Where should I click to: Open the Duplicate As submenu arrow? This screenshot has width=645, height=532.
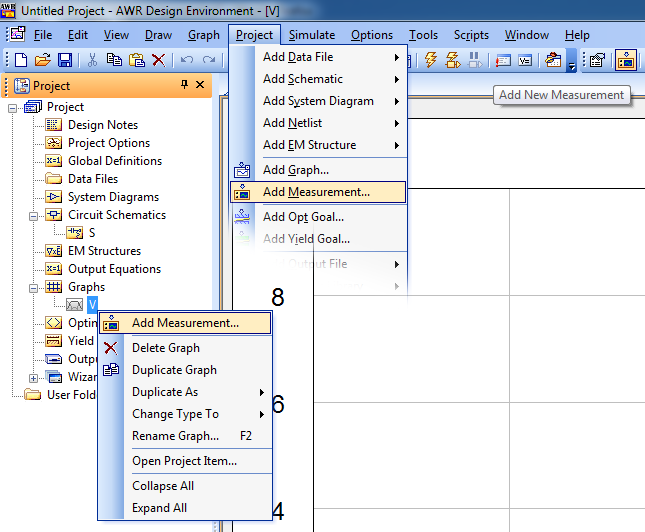262,392
